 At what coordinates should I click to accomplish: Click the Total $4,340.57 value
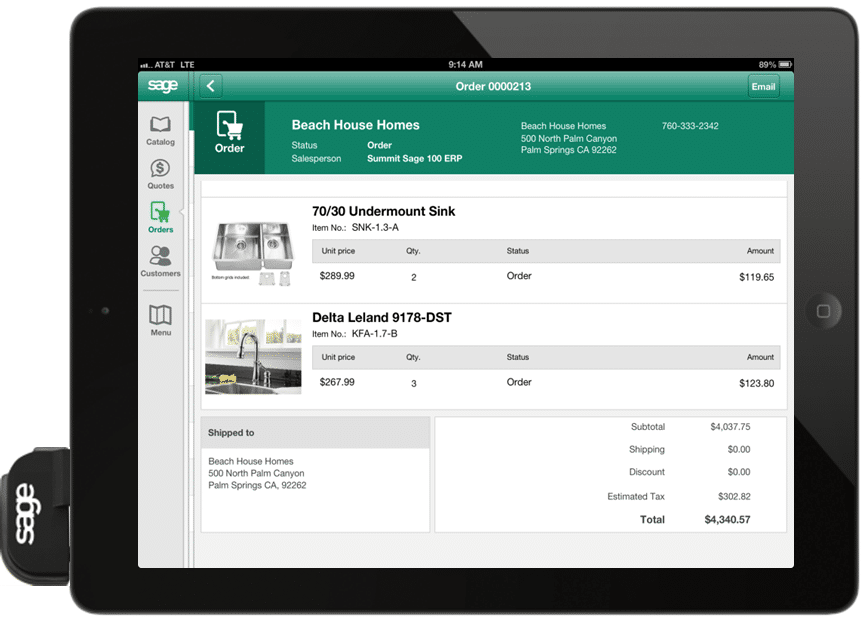[727, 519]
